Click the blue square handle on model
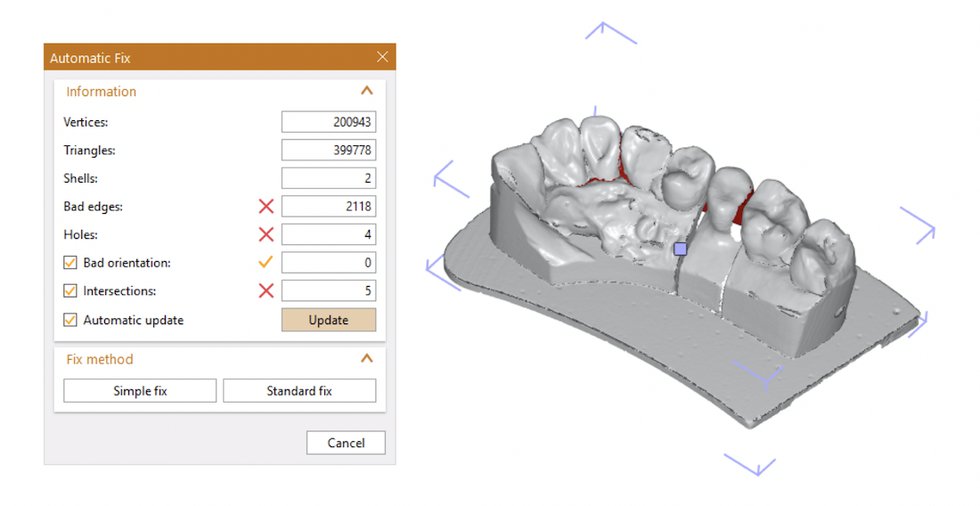Viewport: 980px width, 506px height. pyautogui.click(x=681, y=249)
